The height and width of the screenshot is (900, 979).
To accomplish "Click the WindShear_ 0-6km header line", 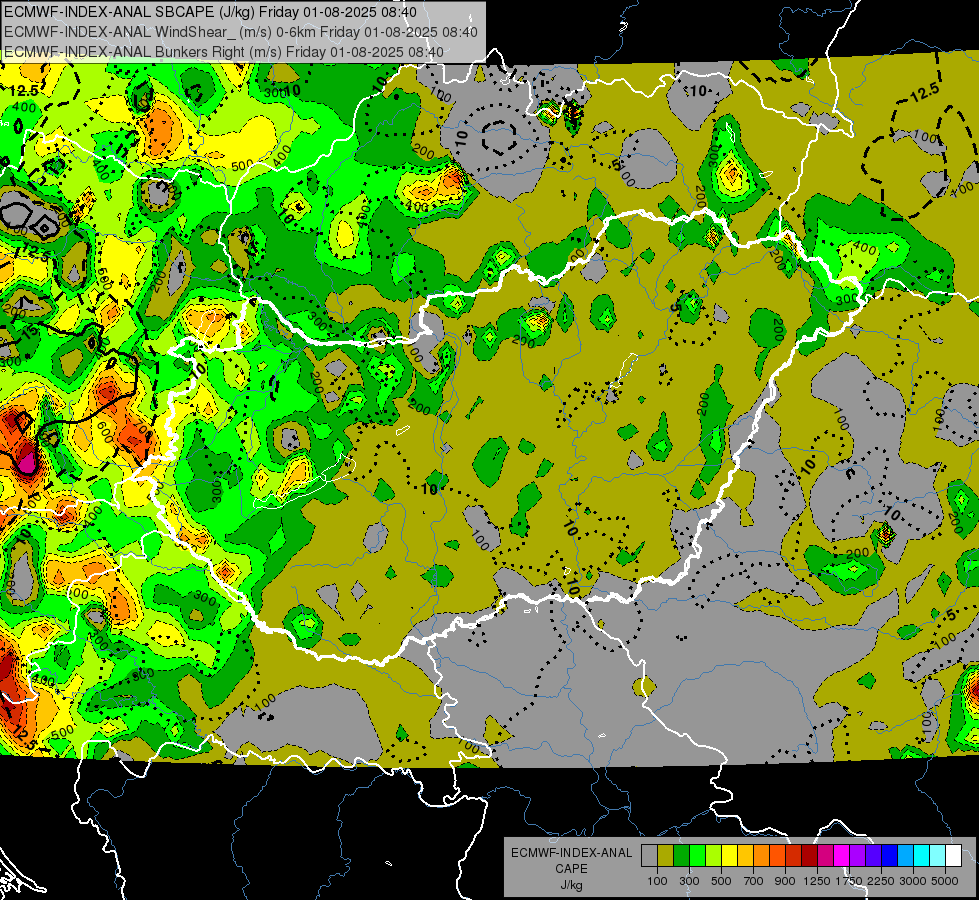I will click(x=241, y=32).
